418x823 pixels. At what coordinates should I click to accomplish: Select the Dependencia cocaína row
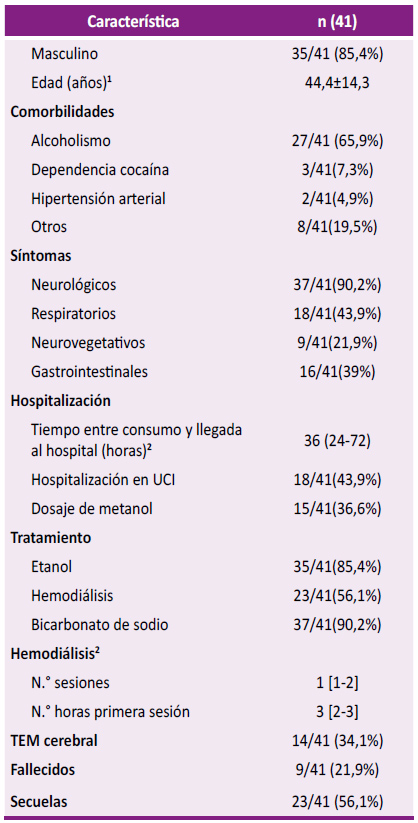209,170
